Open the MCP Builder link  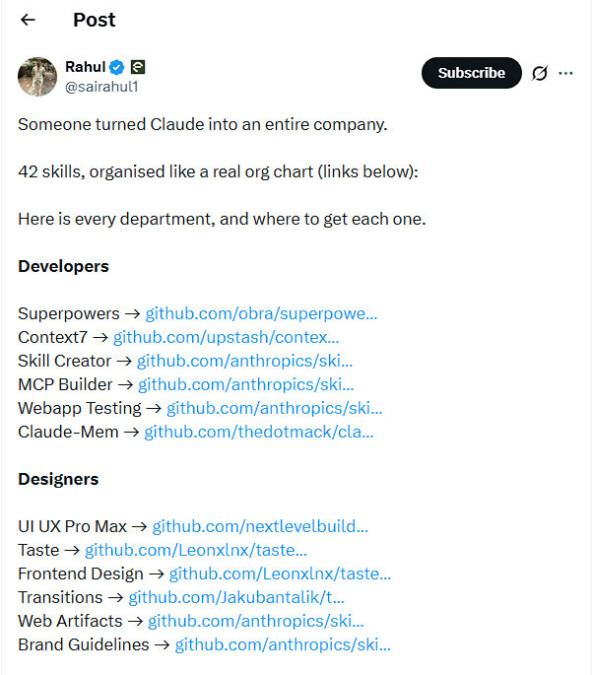coord(246,384)
